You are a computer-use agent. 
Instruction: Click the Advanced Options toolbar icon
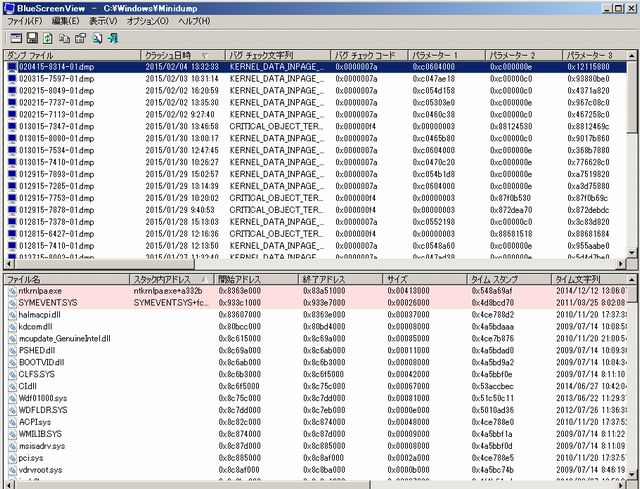[x=16, y=38]
